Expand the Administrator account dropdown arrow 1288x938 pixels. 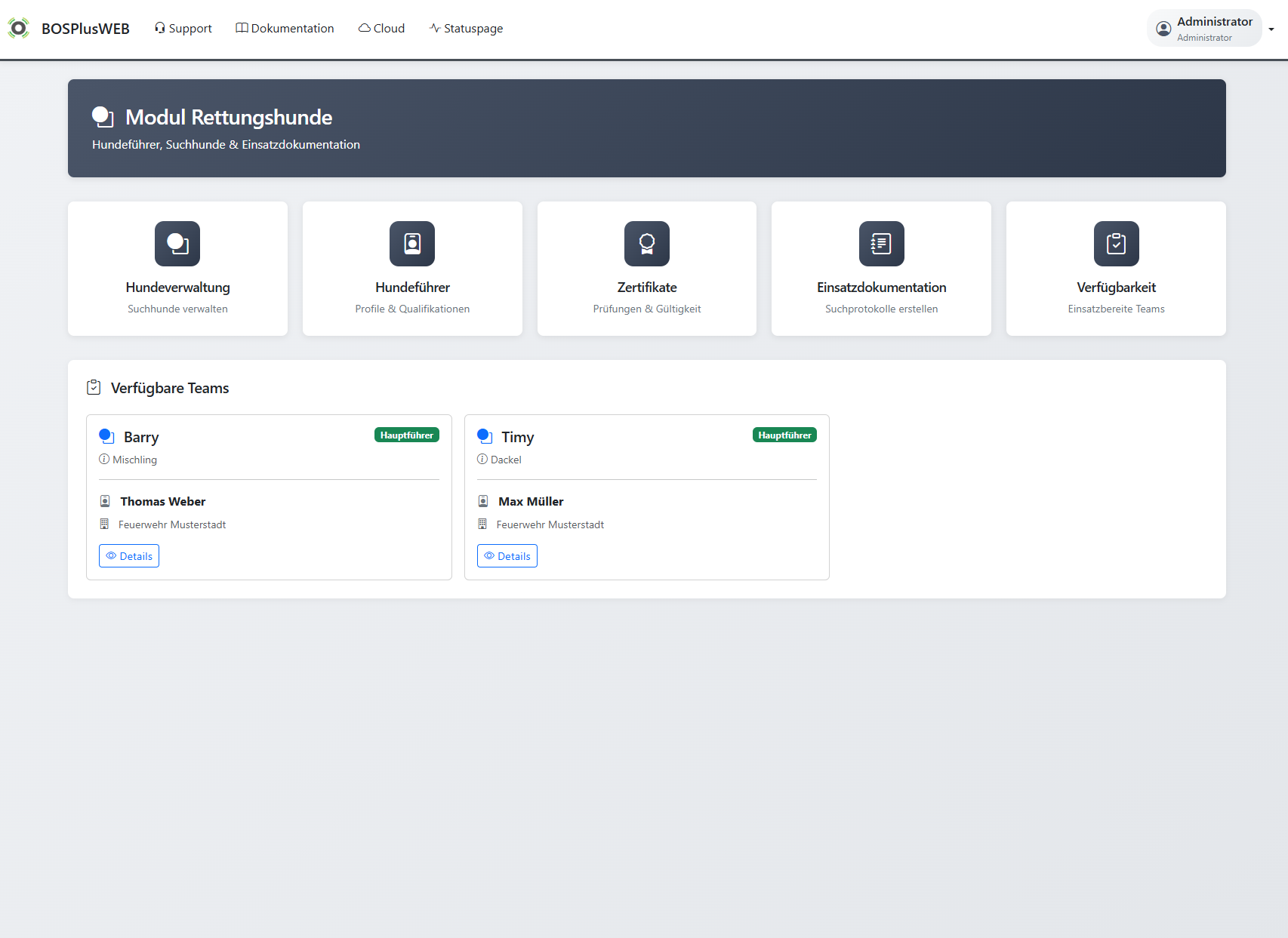coord(1271,29)
